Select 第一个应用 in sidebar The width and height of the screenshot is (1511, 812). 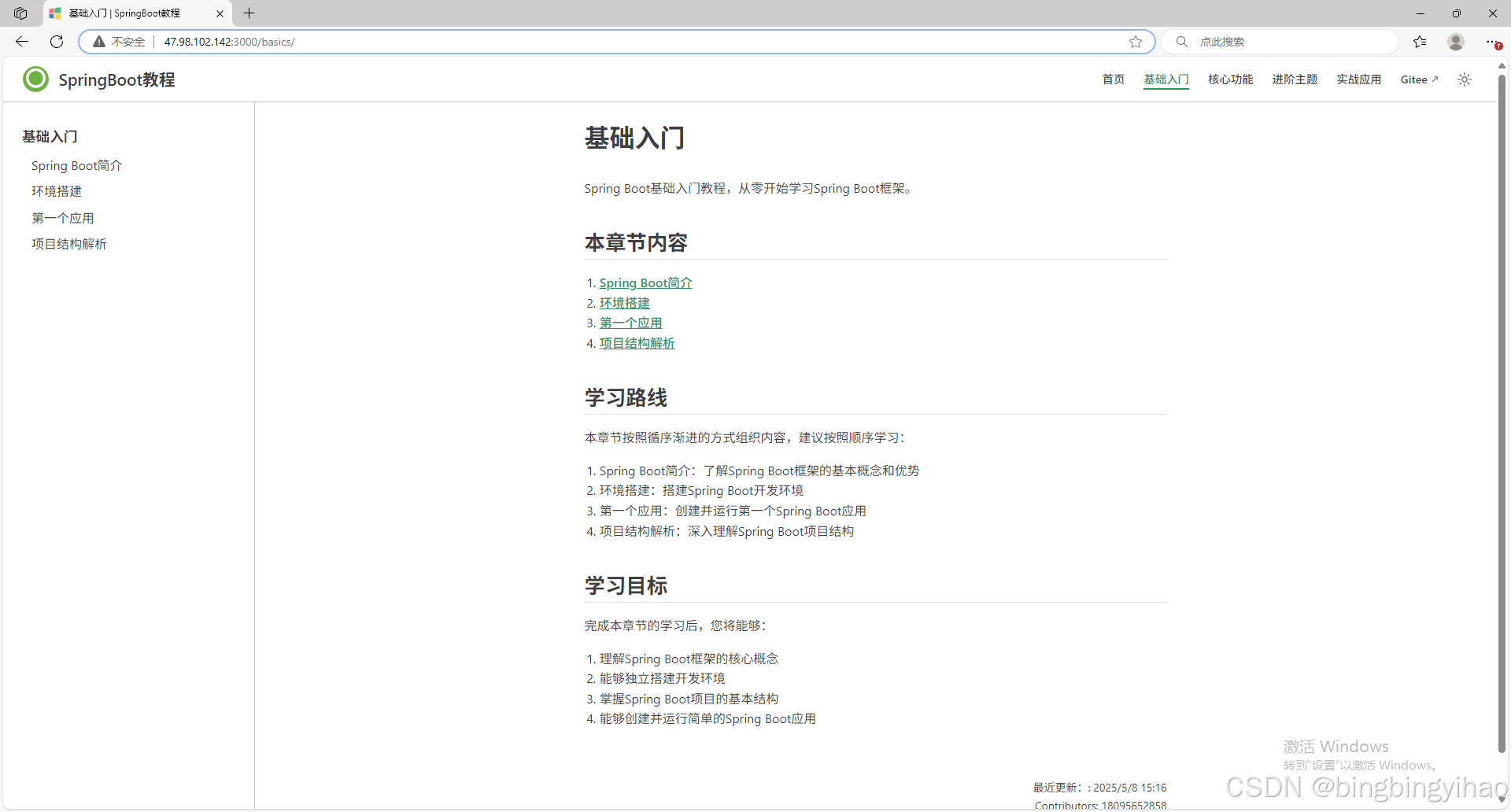63,218
